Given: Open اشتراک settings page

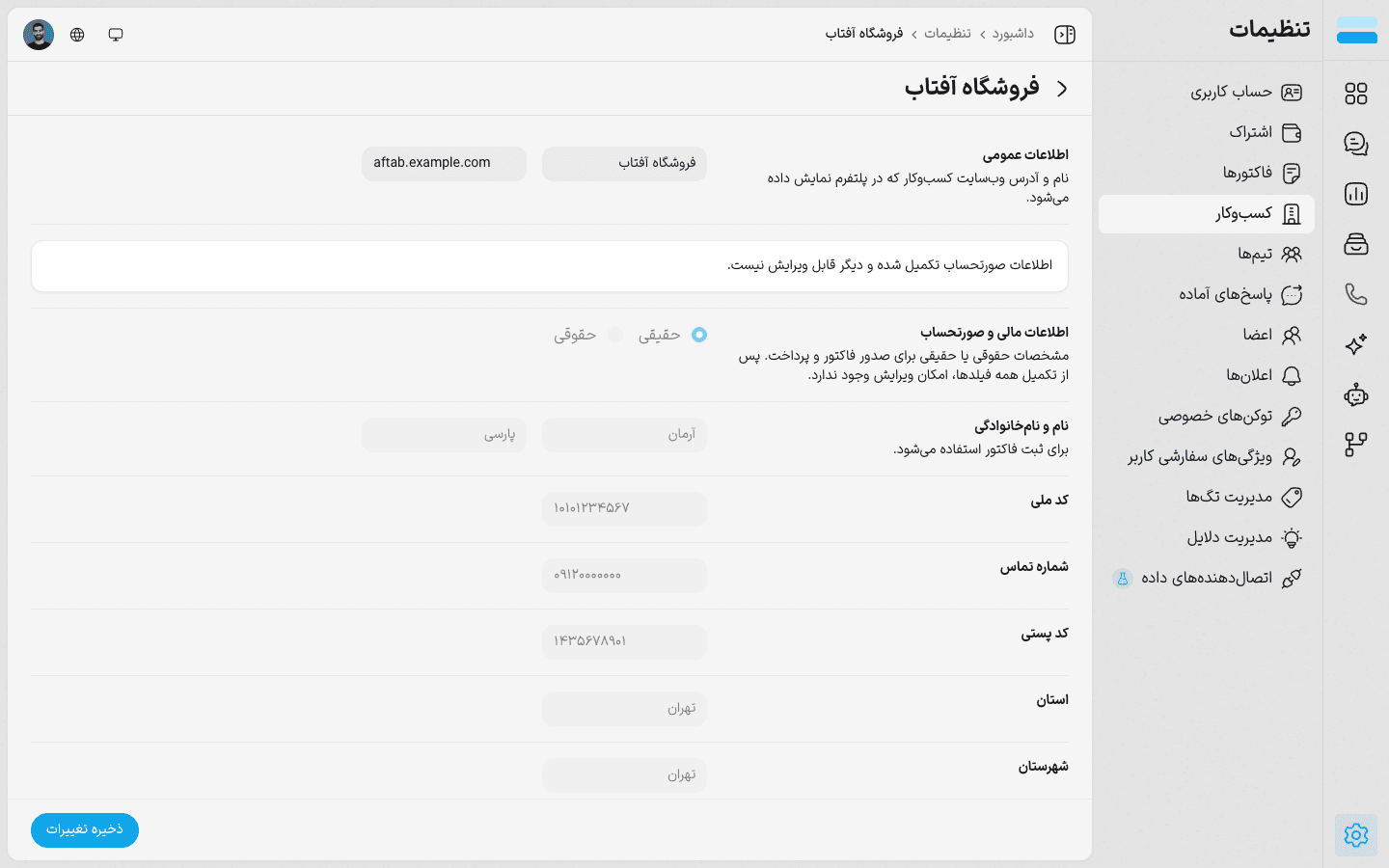Looking at the screenshot, I should 1207,133.
